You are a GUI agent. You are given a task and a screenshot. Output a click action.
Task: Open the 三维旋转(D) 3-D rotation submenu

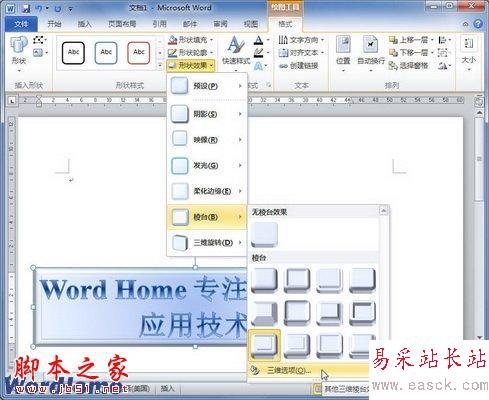pos(207,243)
